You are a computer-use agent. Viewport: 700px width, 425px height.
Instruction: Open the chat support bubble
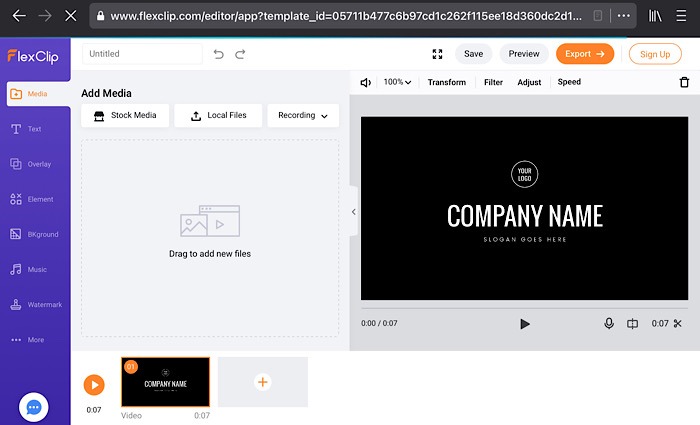[x=34, y=407]
